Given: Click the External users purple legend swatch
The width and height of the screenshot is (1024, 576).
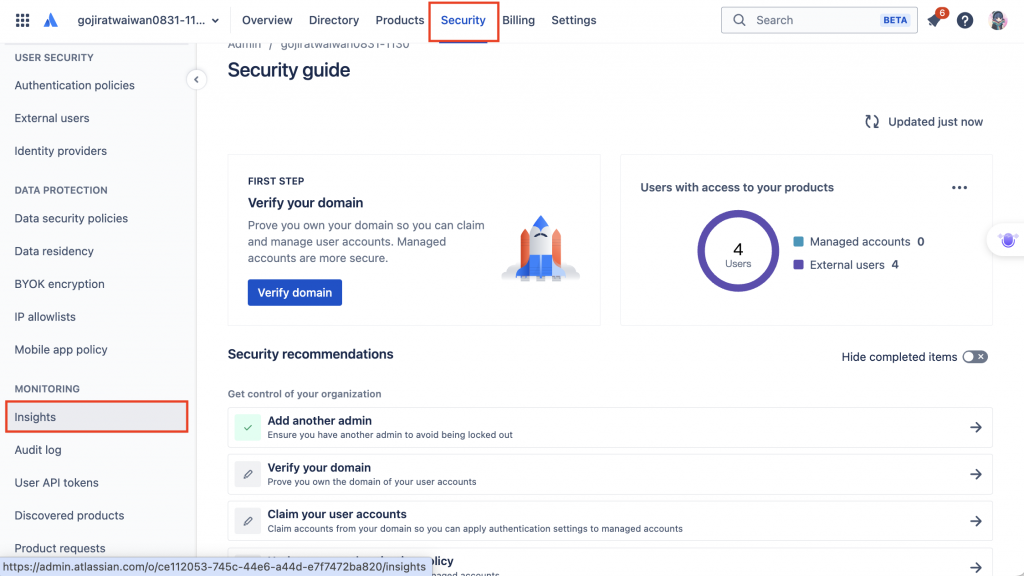Looking at the screenshot, I should click(798, 264).
